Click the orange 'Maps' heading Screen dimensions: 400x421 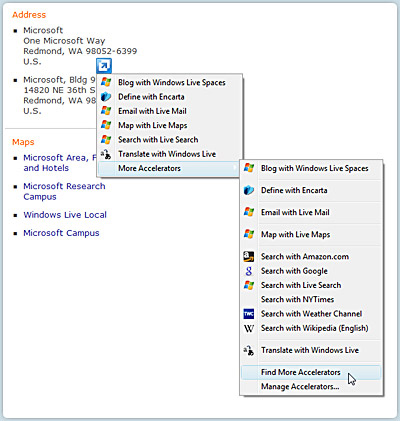click(x=23, y=142)
